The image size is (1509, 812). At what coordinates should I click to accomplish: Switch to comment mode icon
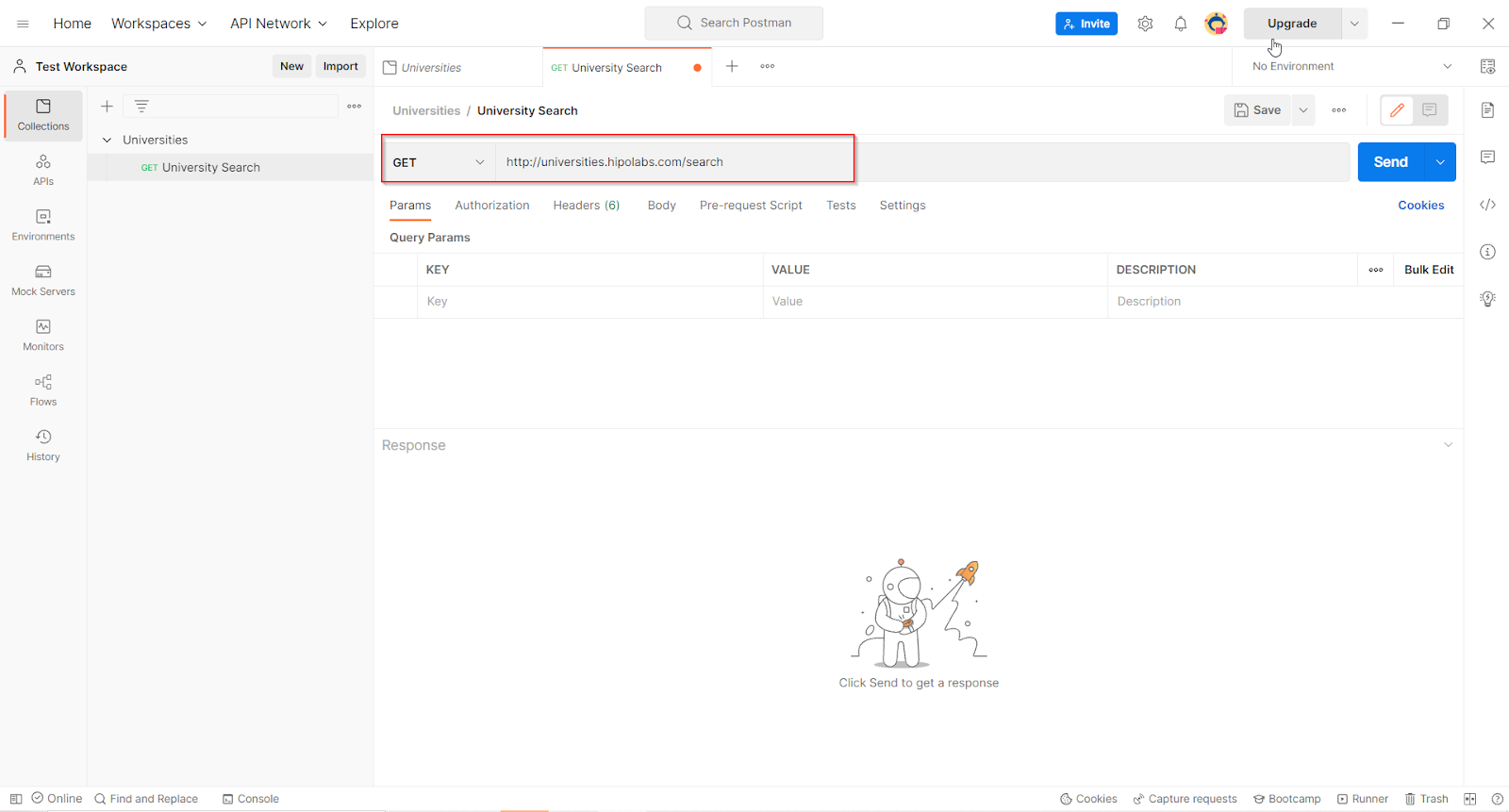tap(1429, 110)
